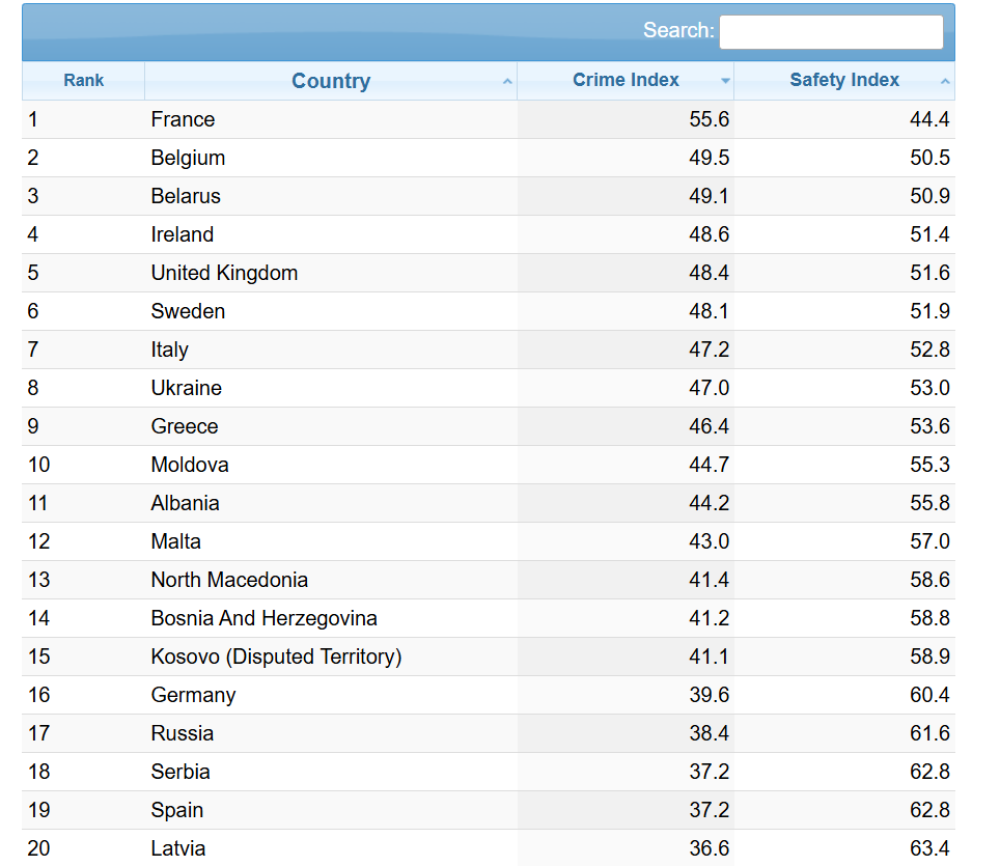The height and width of the screenshot is (866, 1000).
Task: Focus the Search input field
Action: click(x=831, y=32)
